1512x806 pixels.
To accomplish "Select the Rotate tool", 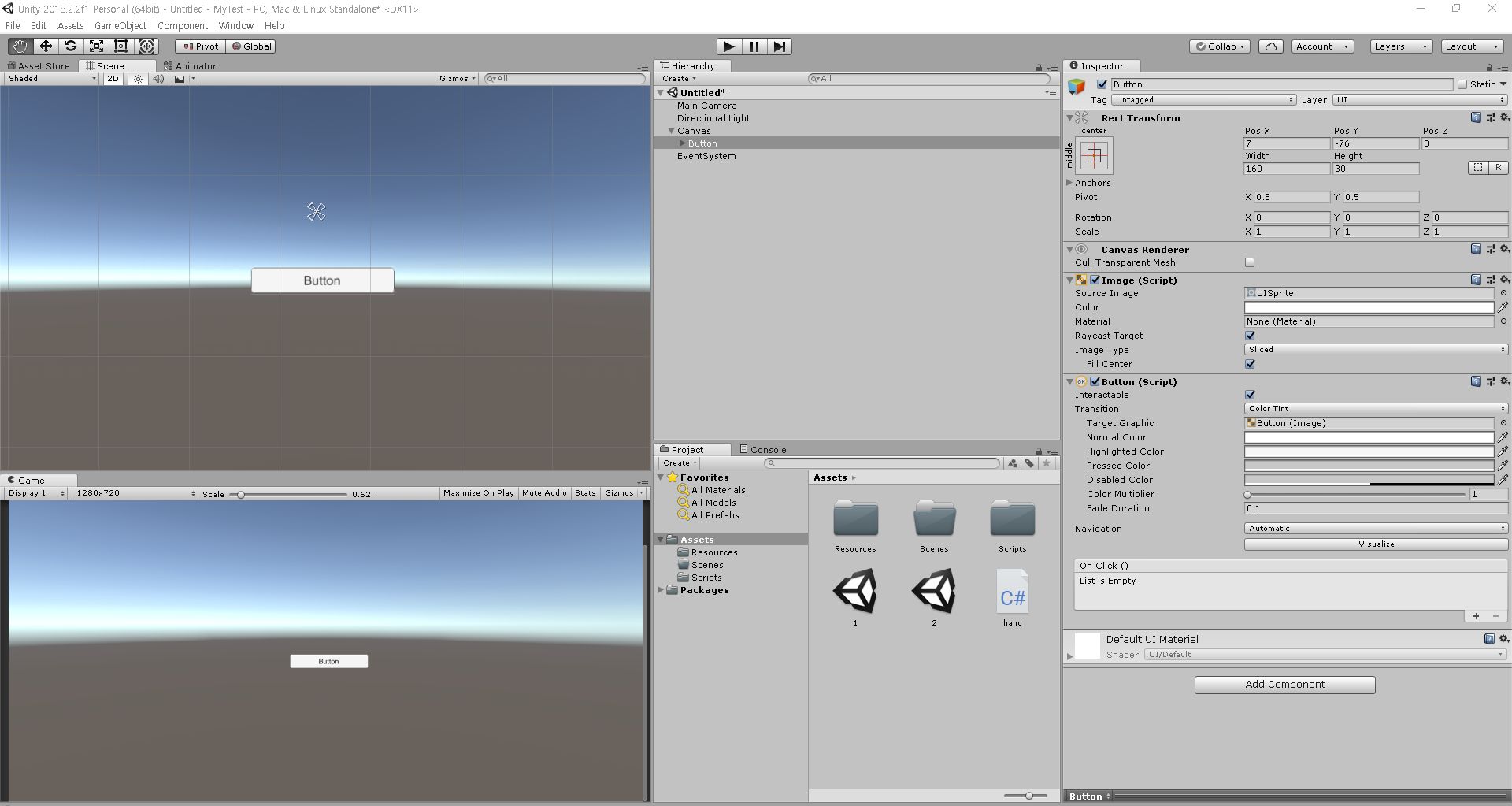I will 71,46.
